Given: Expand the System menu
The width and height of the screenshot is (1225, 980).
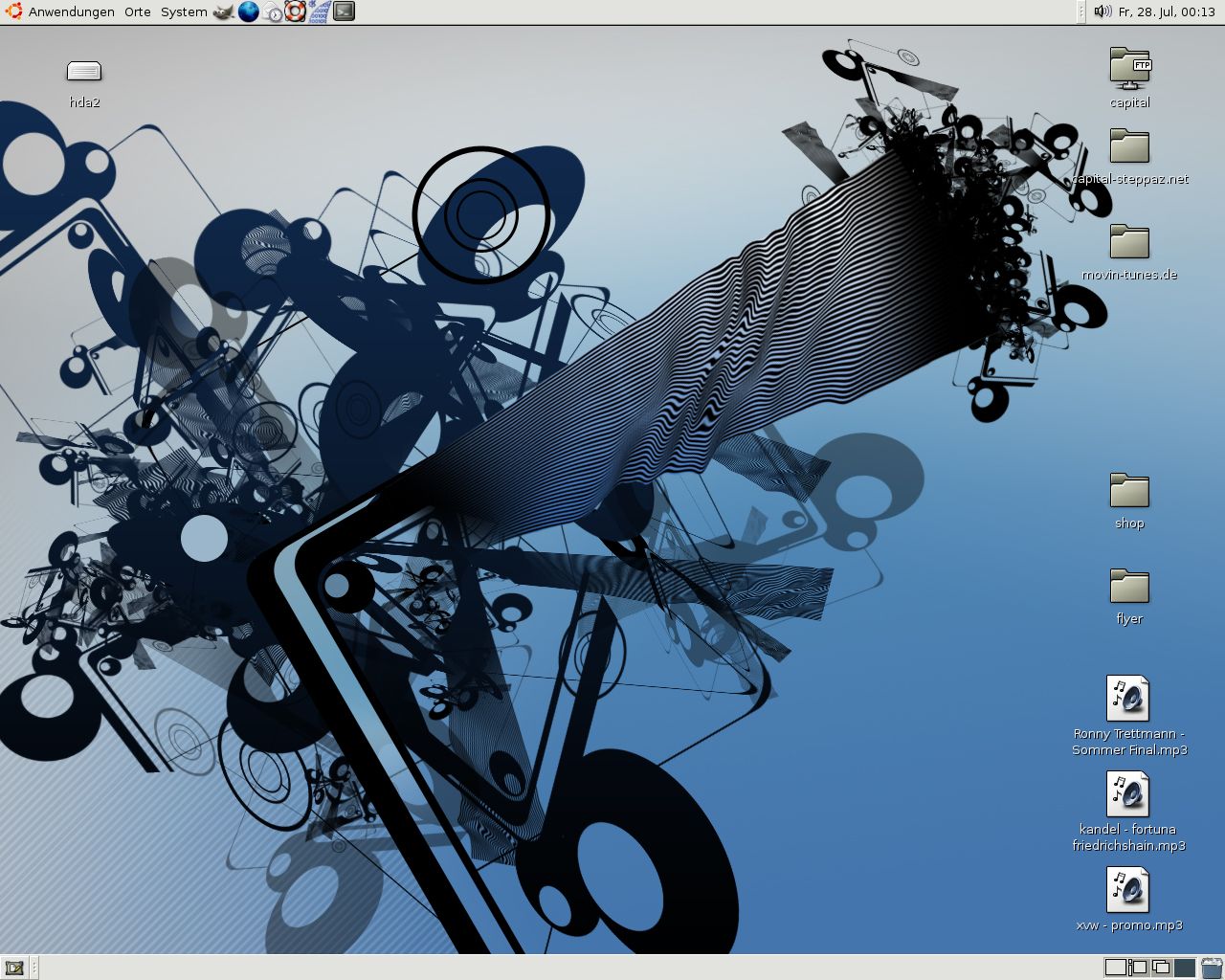Looking at the screenshot, I should 184,11.
